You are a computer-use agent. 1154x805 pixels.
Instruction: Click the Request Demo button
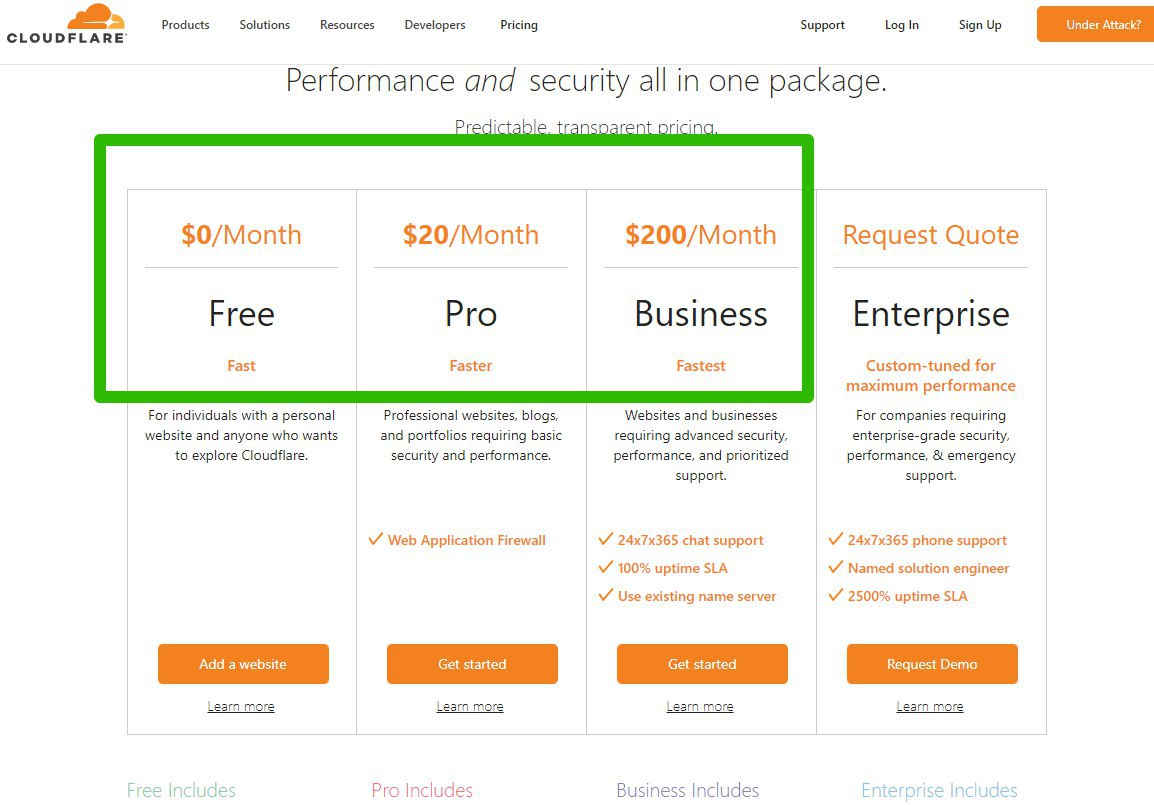click(932, 664)
